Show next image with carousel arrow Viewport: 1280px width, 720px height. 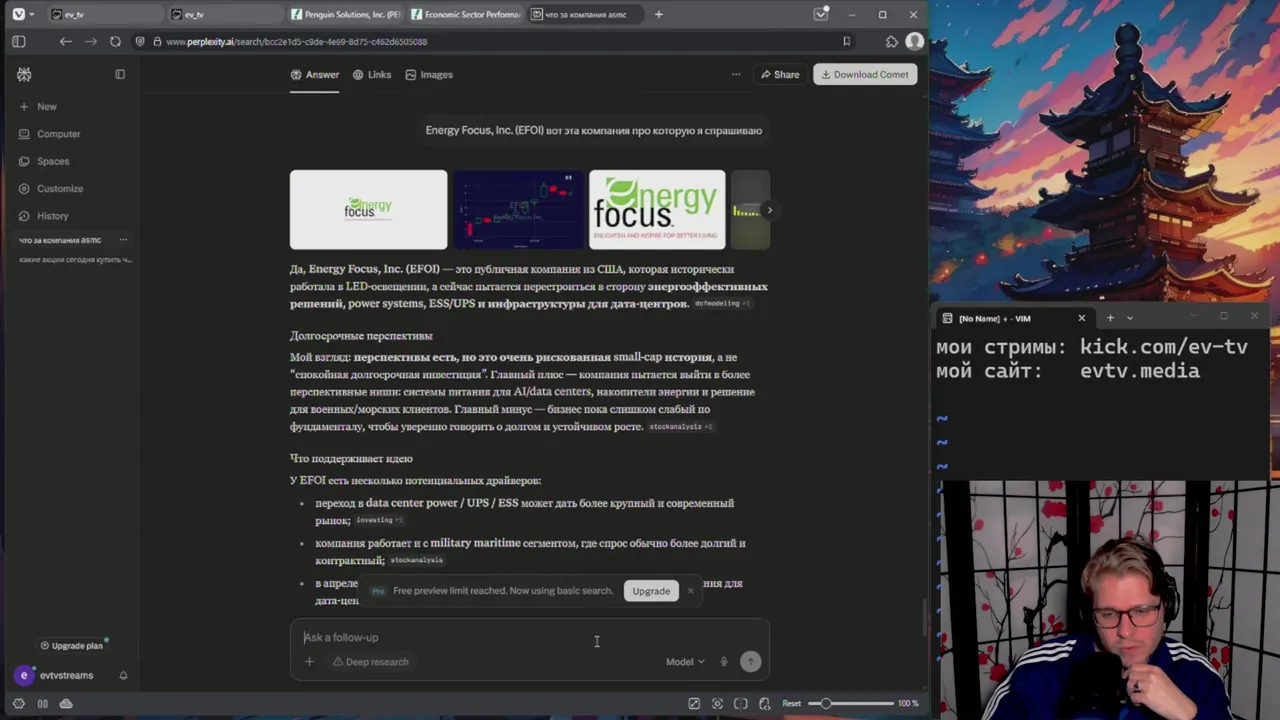click(768, 210)
